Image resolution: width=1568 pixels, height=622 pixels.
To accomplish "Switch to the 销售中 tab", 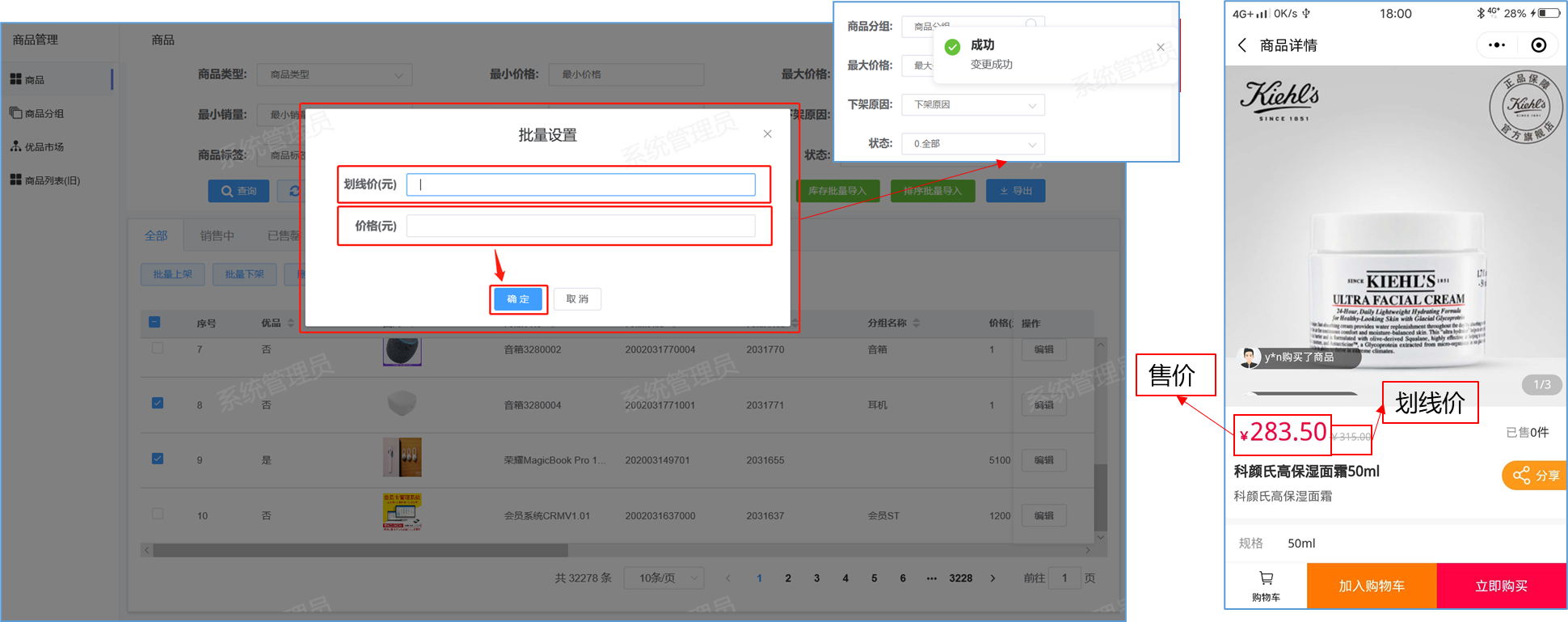I will pos(217,235).
